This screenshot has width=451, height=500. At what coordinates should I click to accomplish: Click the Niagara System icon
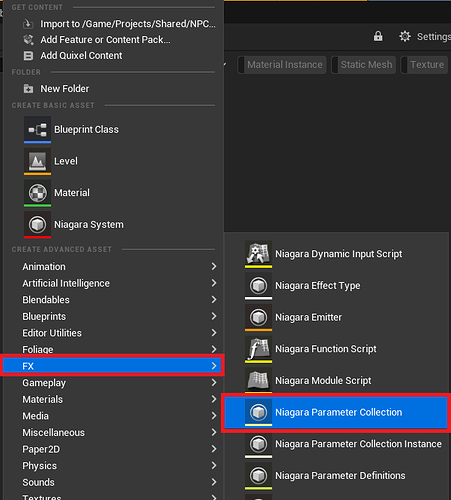pos(37,224)
